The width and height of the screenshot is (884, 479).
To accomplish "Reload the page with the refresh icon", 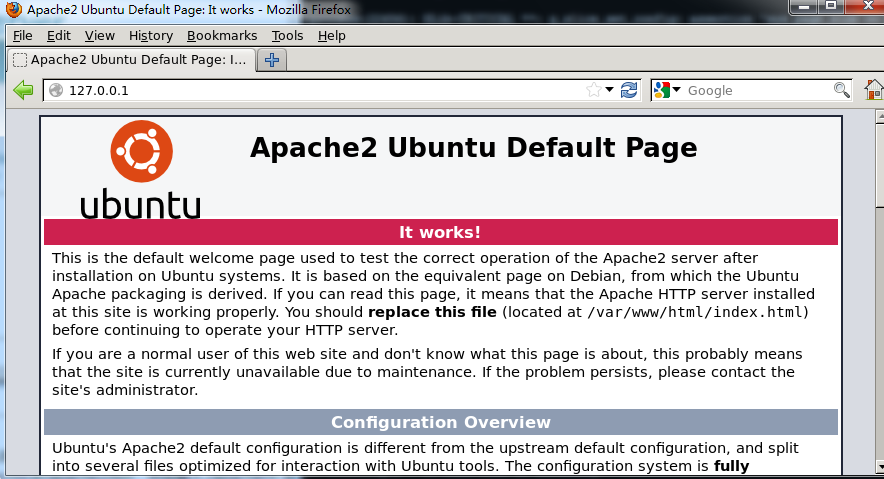I will point(629,90).
